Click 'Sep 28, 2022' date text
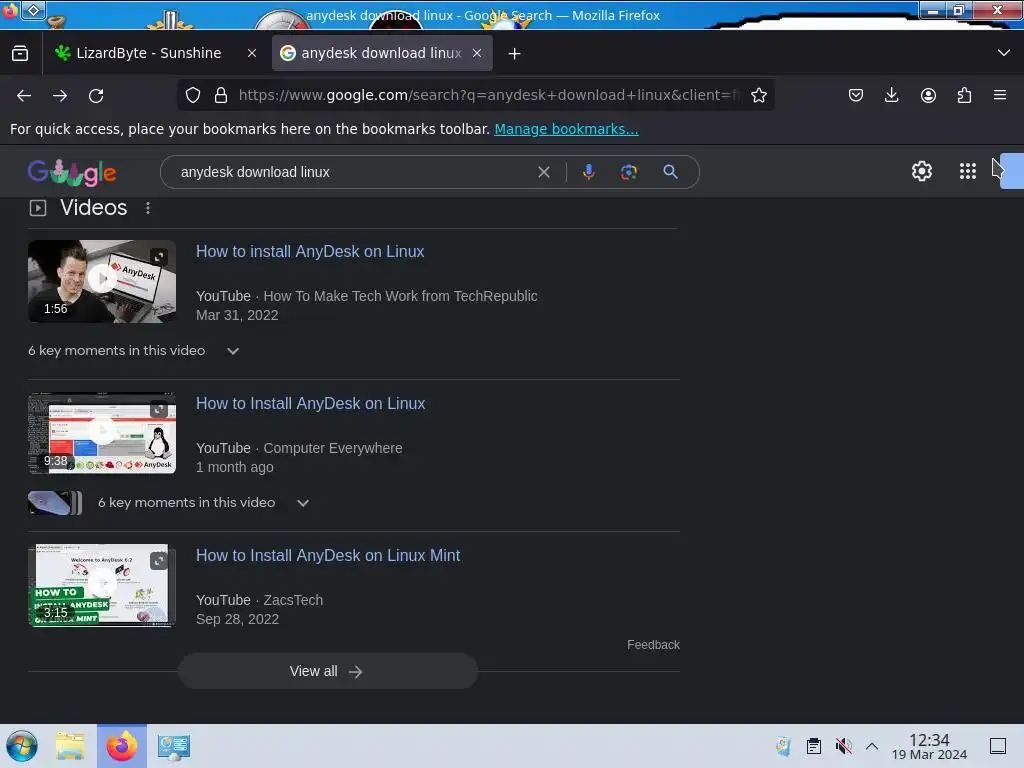Viewport: 1024px width, 768px height. (x=237, y=620)
